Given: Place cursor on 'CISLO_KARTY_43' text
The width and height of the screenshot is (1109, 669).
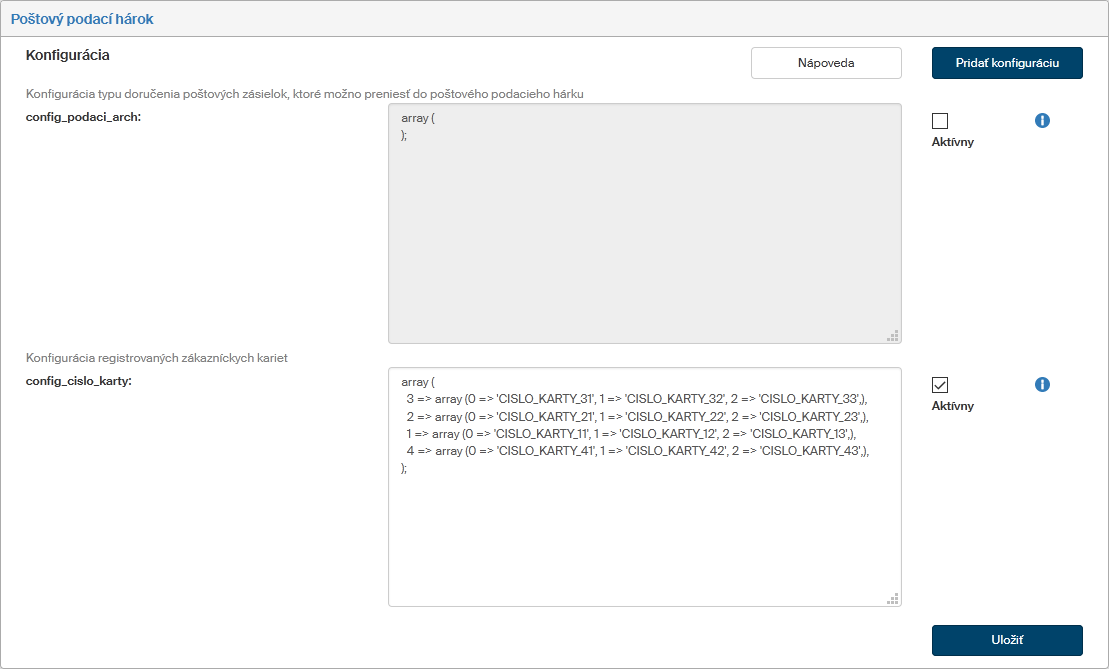Looking at the screenshot, I should (809, 451).
